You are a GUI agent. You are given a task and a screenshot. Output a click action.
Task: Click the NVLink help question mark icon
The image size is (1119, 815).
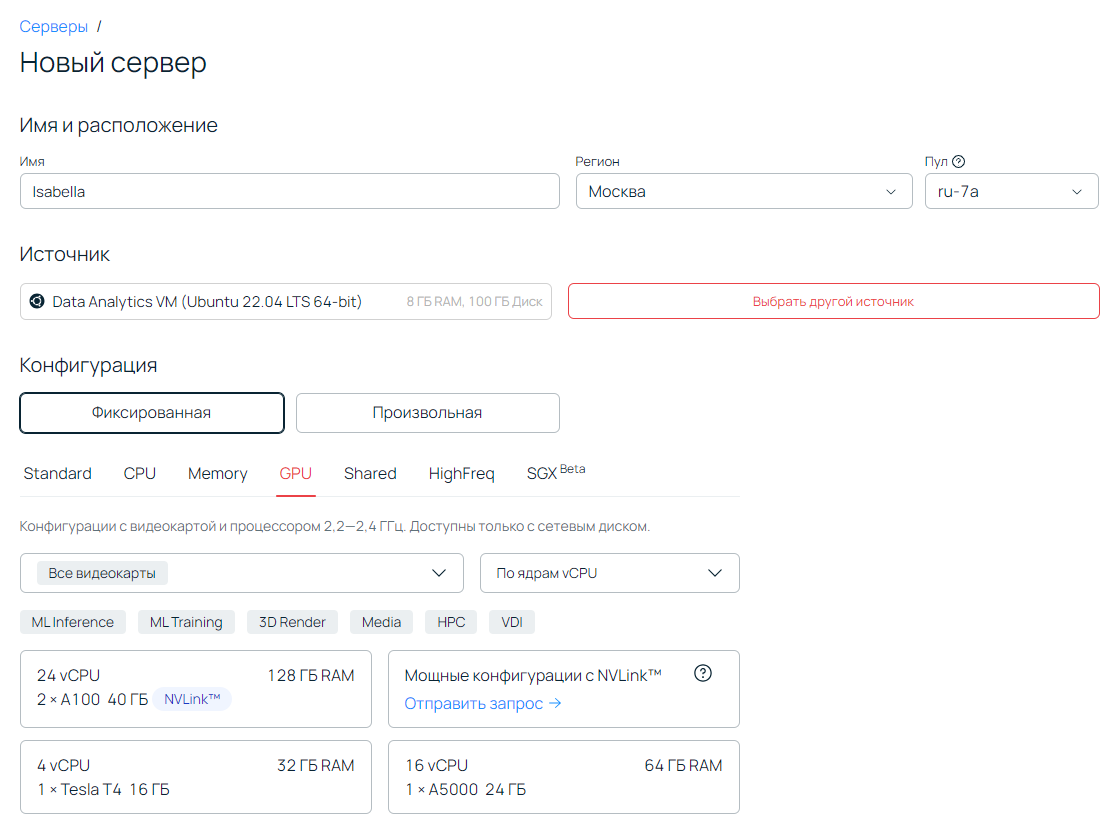pyautogui.click(x=702, y=674)
